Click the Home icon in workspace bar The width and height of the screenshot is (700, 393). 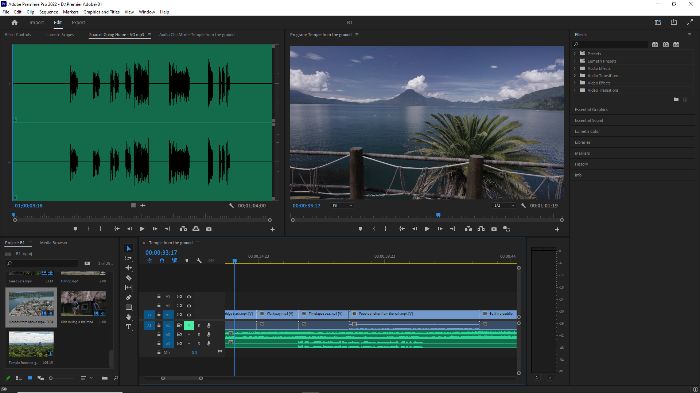[15, 22]
